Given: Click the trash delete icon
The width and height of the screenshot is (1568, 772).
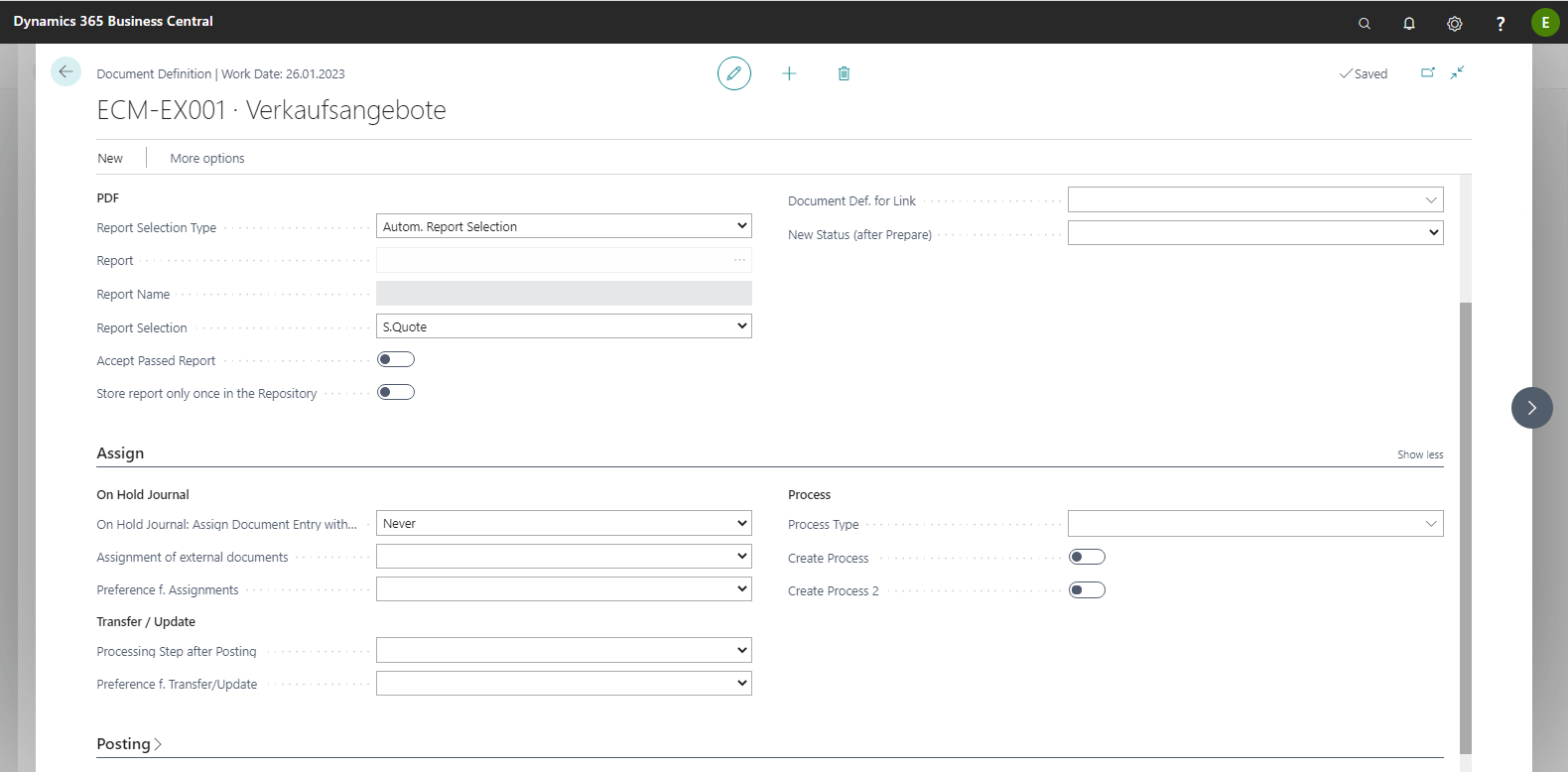Looking at the screenshot, I should coord(844,73).
